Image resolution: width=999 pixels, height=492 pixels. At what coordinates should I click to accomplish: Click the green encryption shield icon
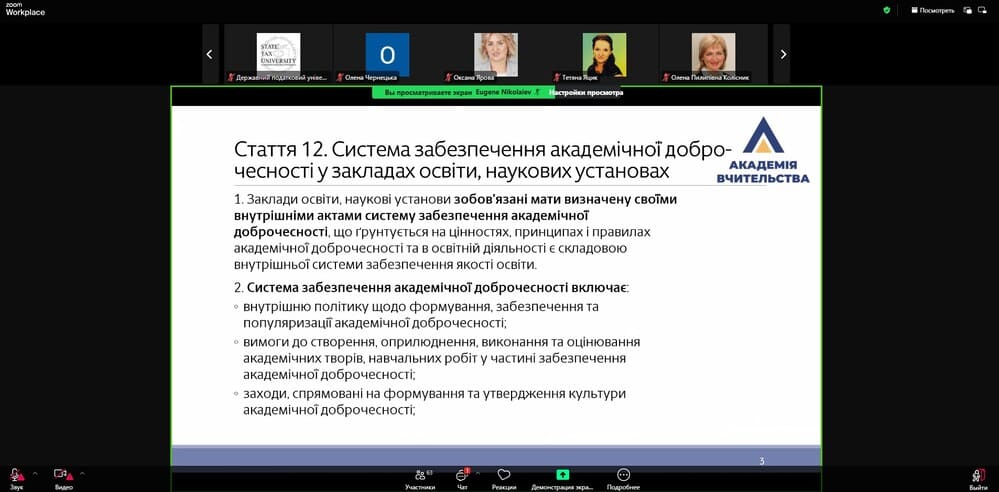point(886,10)
